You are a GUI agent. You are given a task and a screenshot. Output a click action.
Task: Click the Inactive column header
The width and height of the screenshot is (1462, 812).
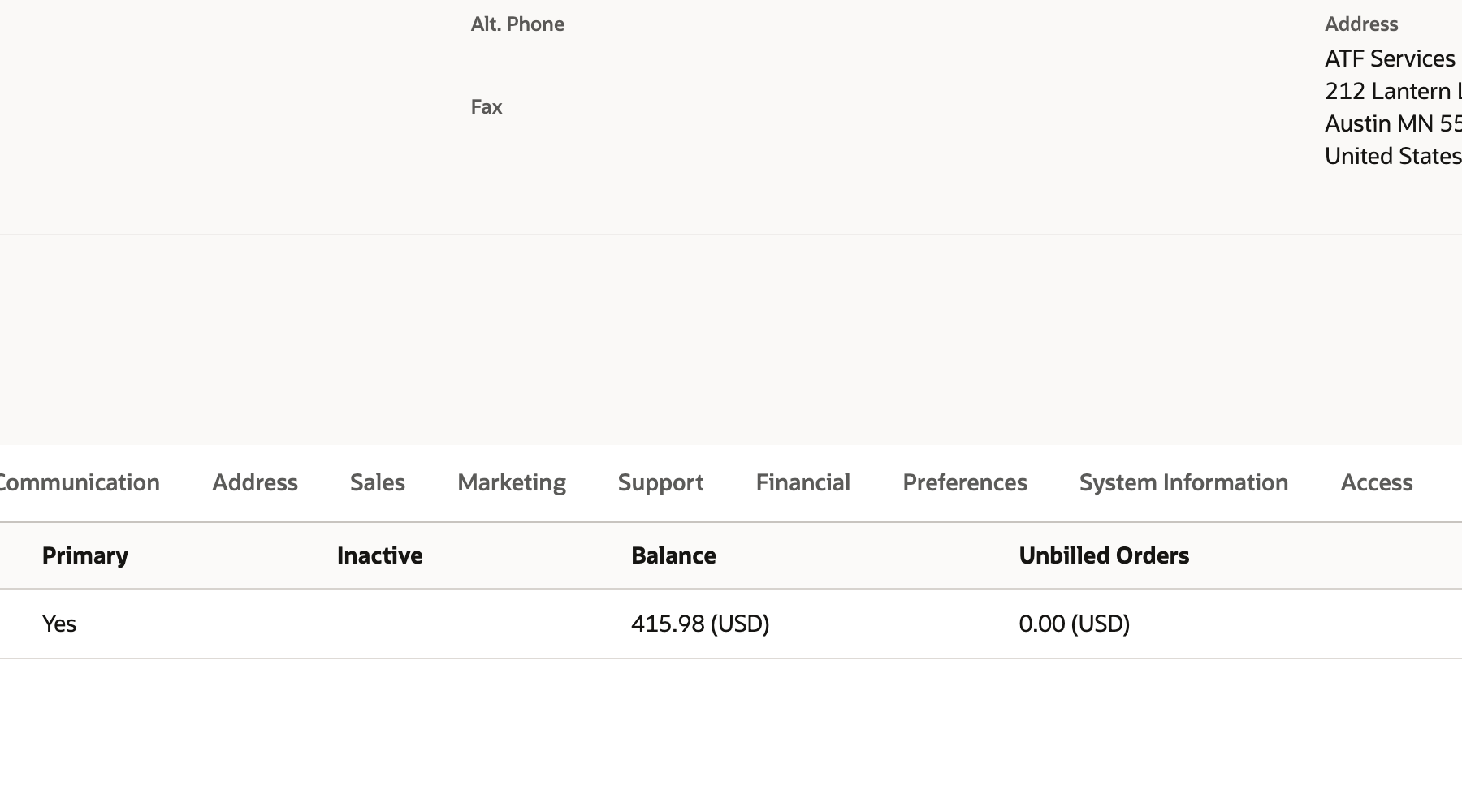coord(380,555)
